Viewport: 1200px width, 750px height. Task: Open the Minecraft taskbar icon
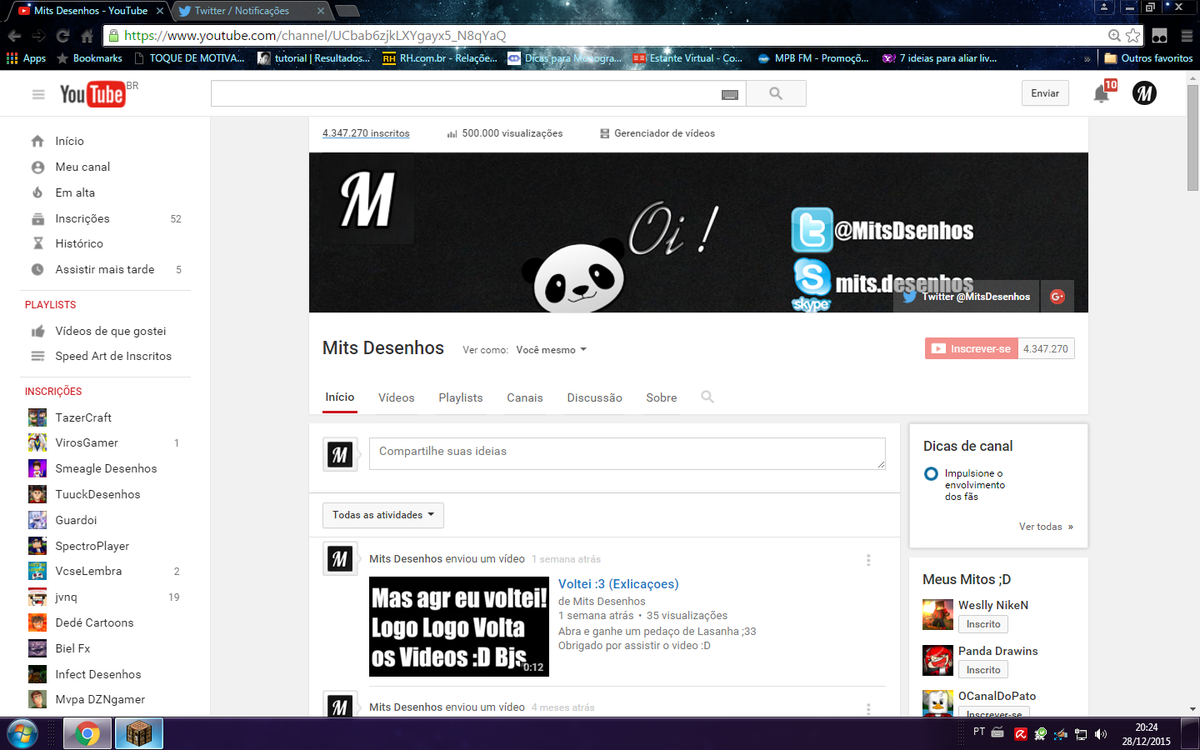139,735
